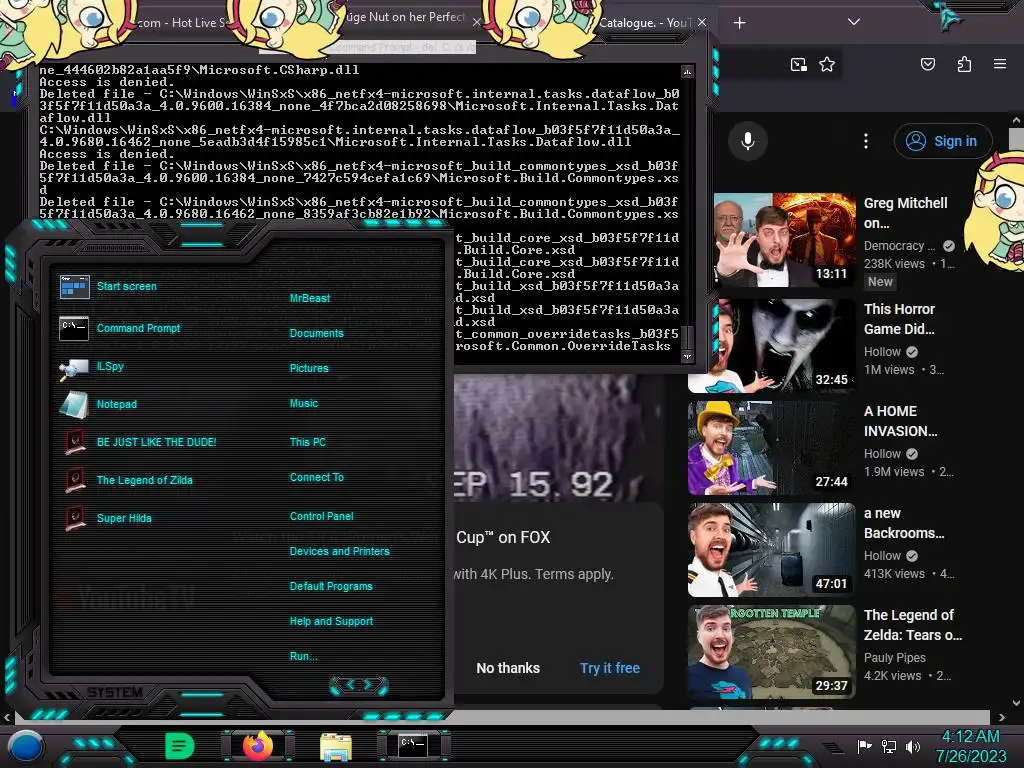
Task: Open Default Programs
Action: click(331, 586)
